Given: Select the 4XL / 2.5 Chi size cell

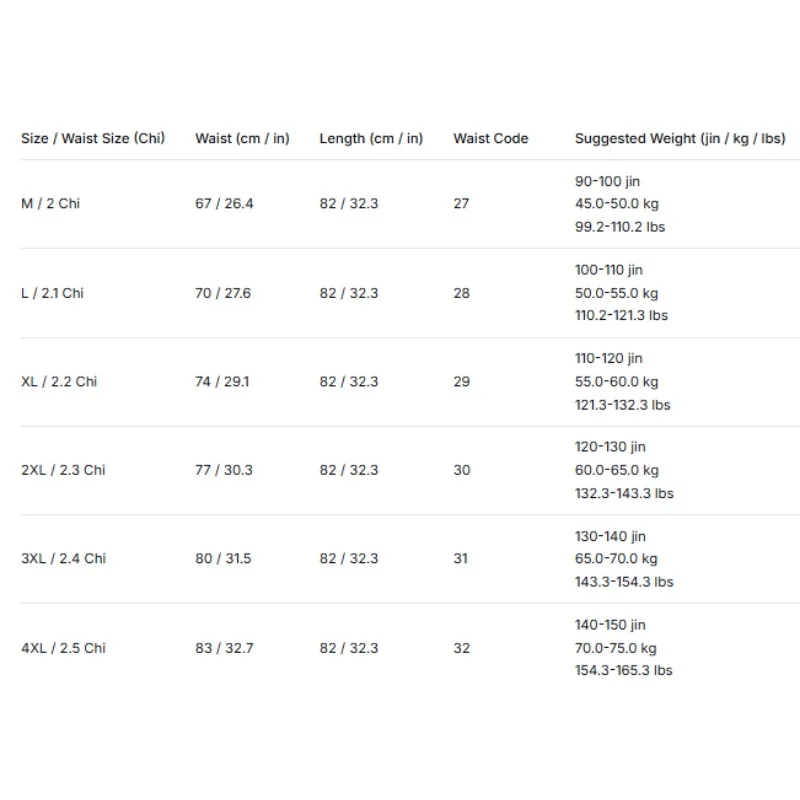Looking at the screenshot, I should tap(63, 648).
